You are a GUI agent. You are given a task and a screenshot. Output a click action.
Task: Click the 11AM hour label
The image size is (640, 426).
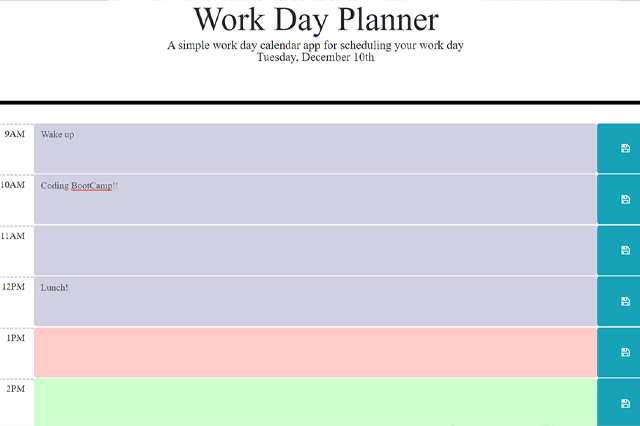pyautogui.click(x=13, y=236)
